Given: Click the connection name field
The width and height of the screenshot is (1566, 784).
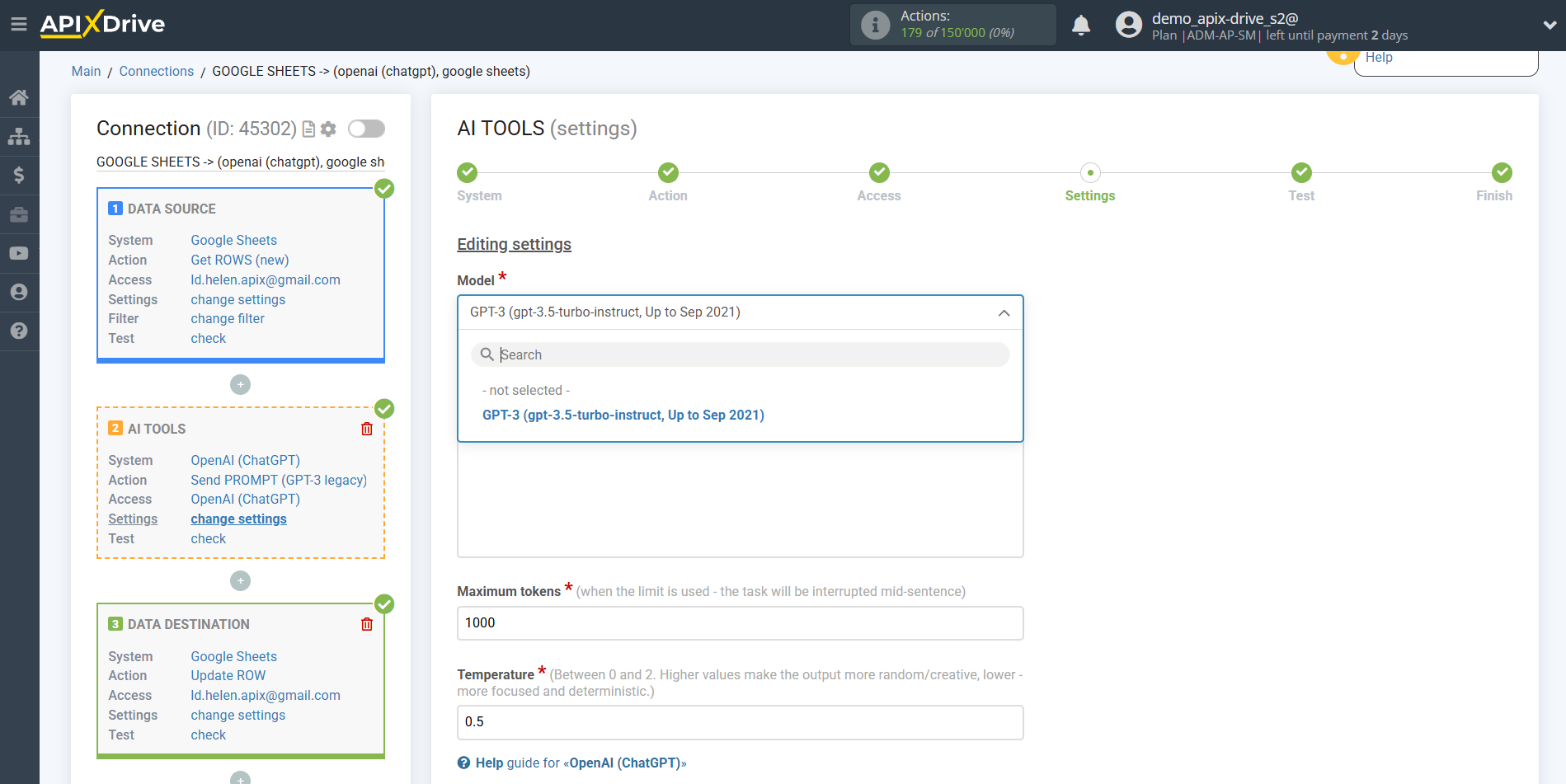Looking at the screenshot, I should click(240, 162).
